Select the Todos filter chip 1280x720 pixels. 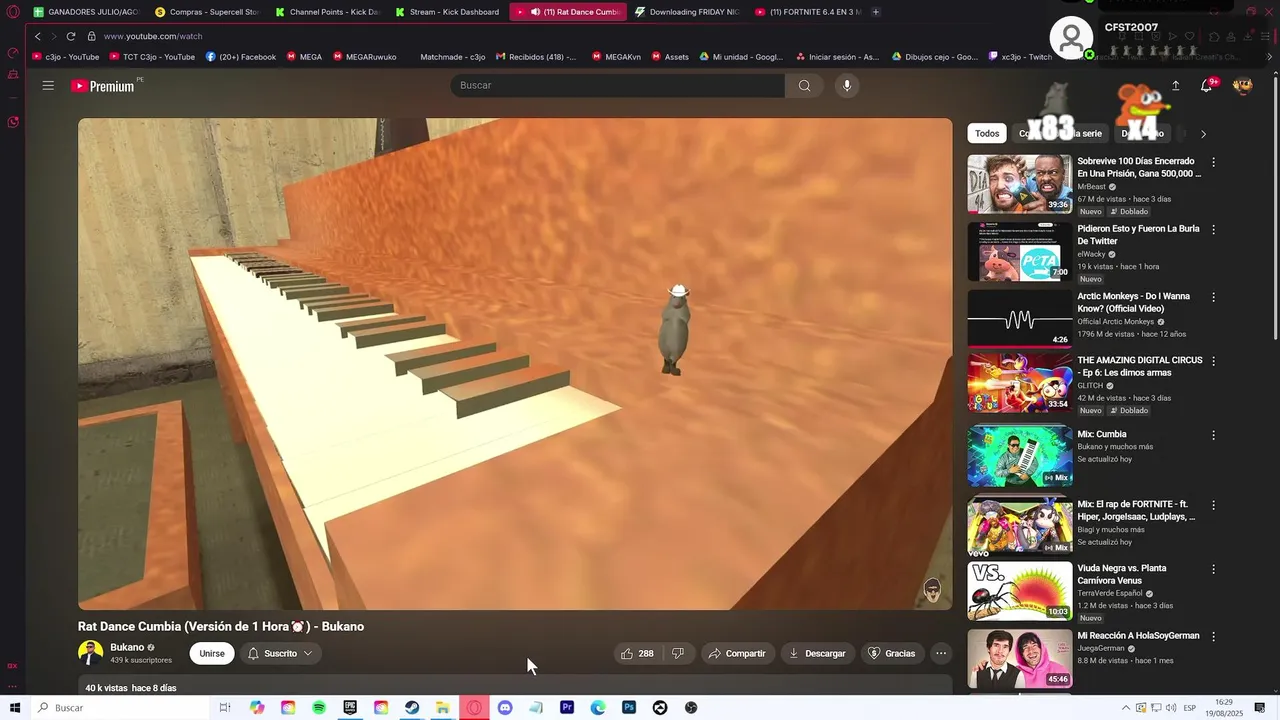click(x=987, y=134)
